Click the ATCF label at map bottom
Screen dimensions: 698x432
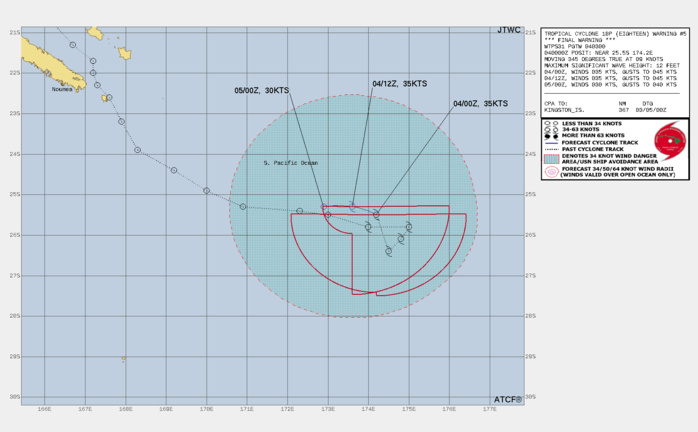(x=508, y=399)
